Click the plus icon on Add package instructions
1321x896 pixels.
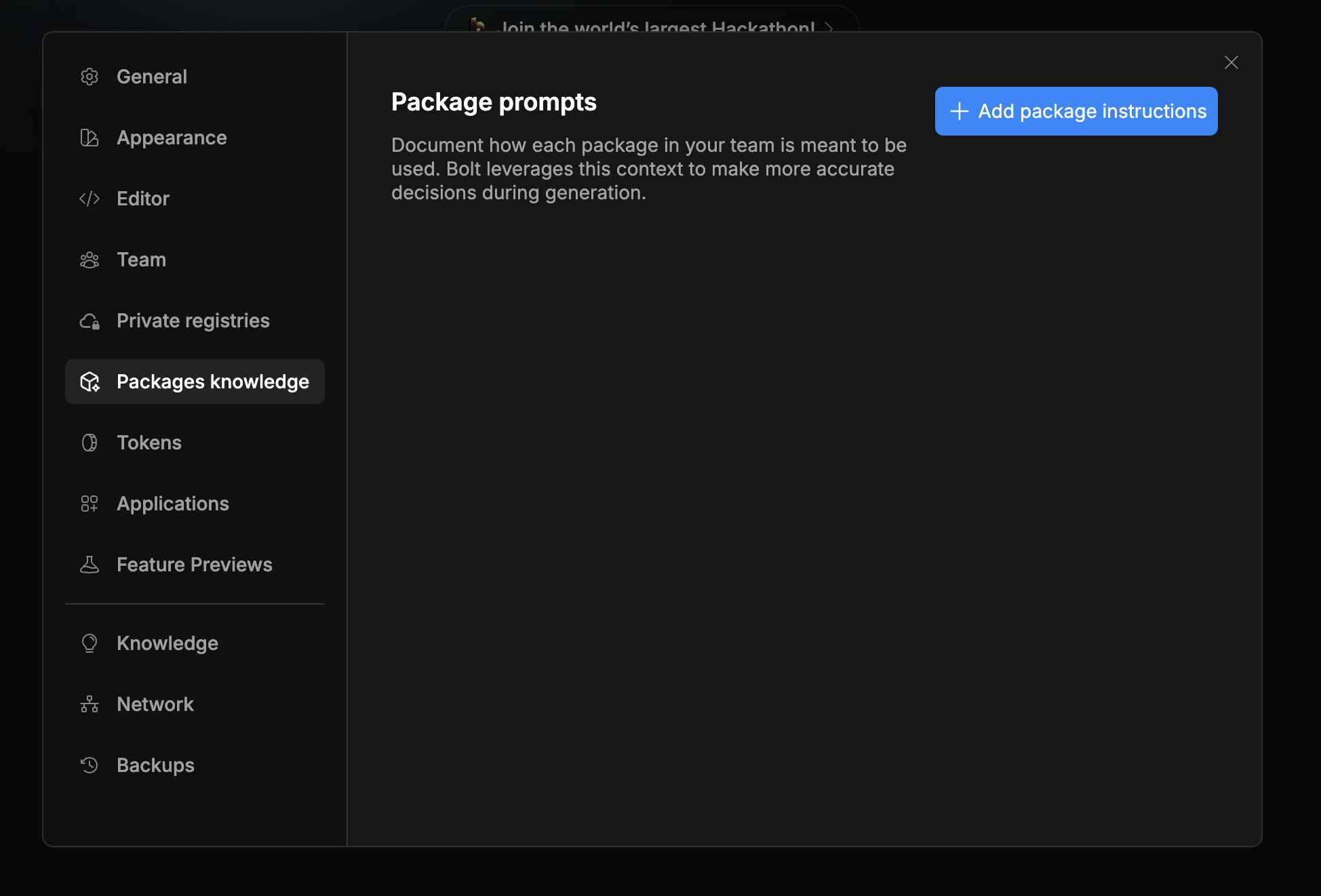[960, 111]
